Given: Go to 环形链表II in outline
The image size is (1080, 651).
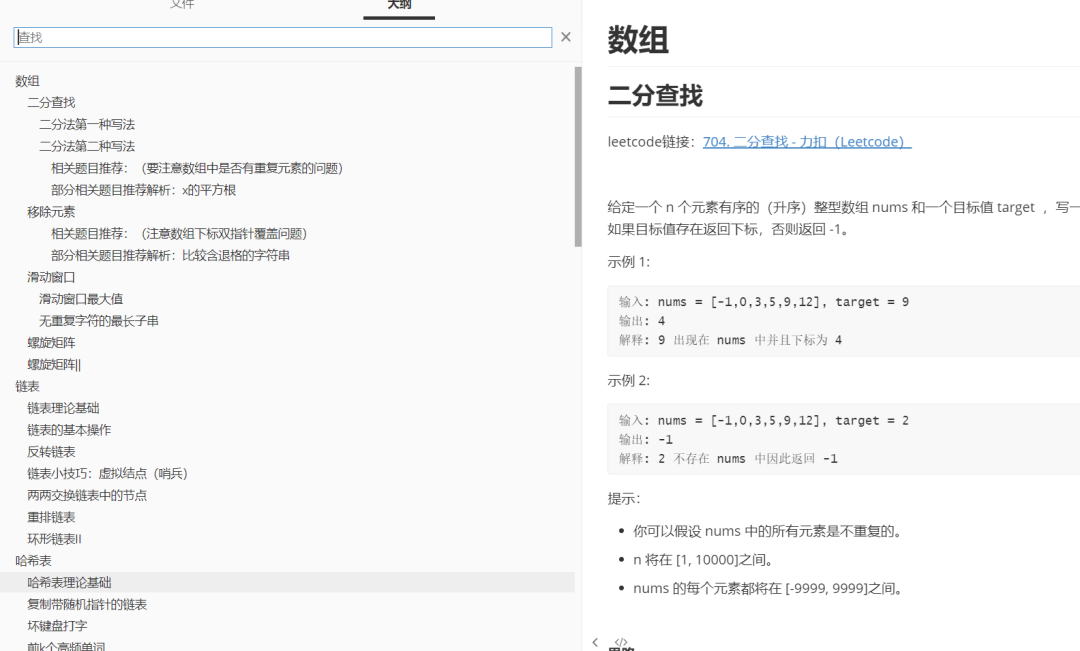Looking at the screenshot, I should point(54,539).
